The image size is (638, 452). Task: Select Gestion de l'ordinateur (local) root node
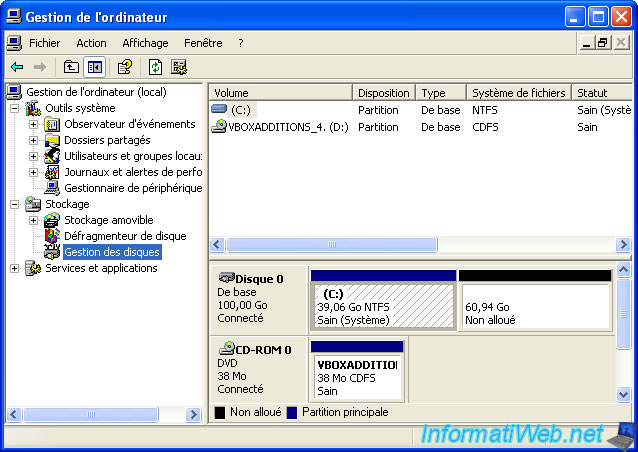click(x=96, y=92)
